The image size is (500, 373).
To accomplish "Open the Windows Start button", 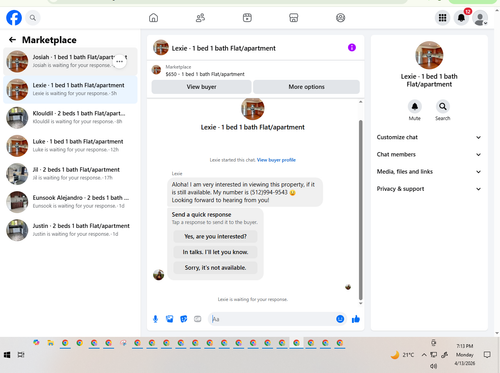I will pyautogui.click(x=7, y=355).
